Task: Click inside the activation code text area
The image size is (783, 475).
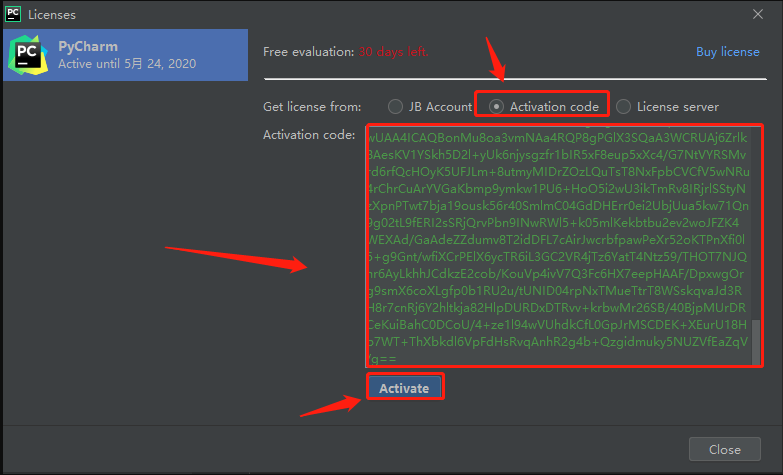Action: pos(559,245)
